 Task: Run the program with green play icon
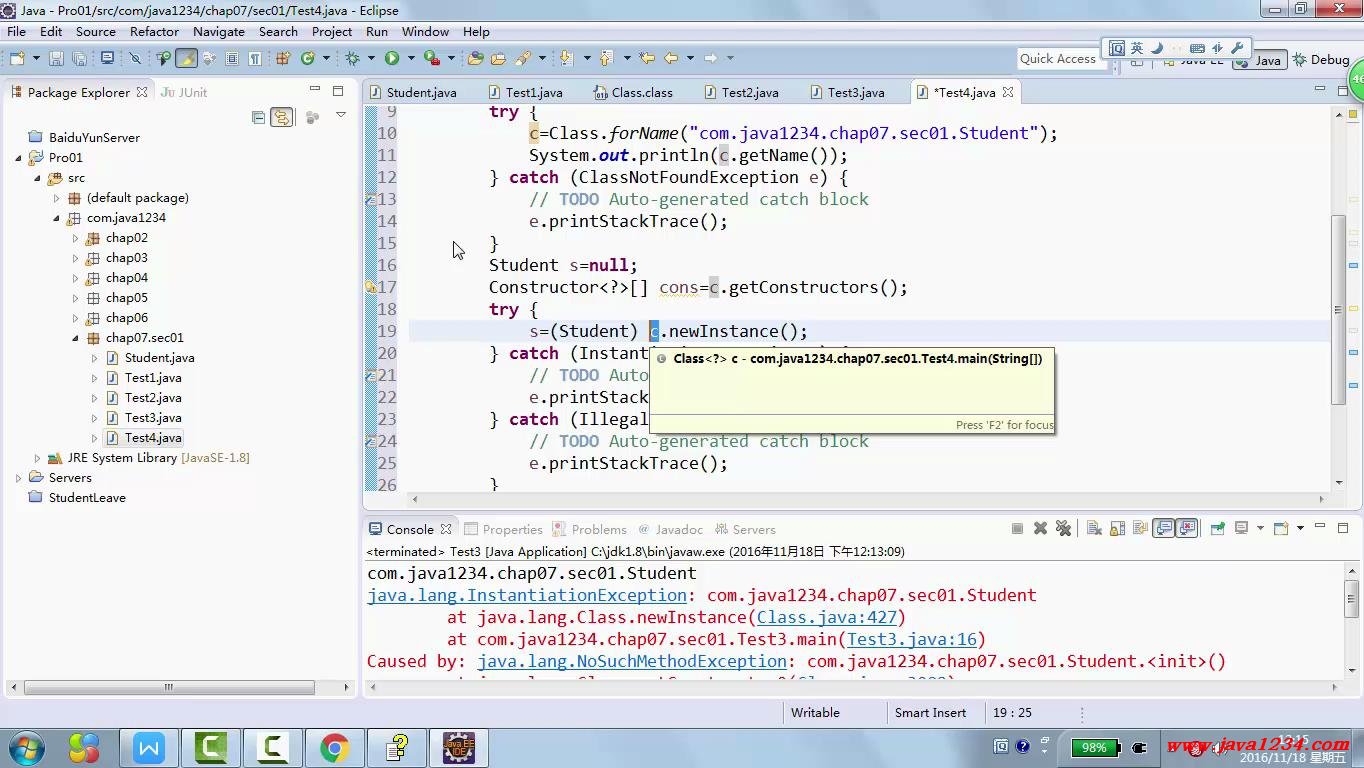click(x=392, y=58)
